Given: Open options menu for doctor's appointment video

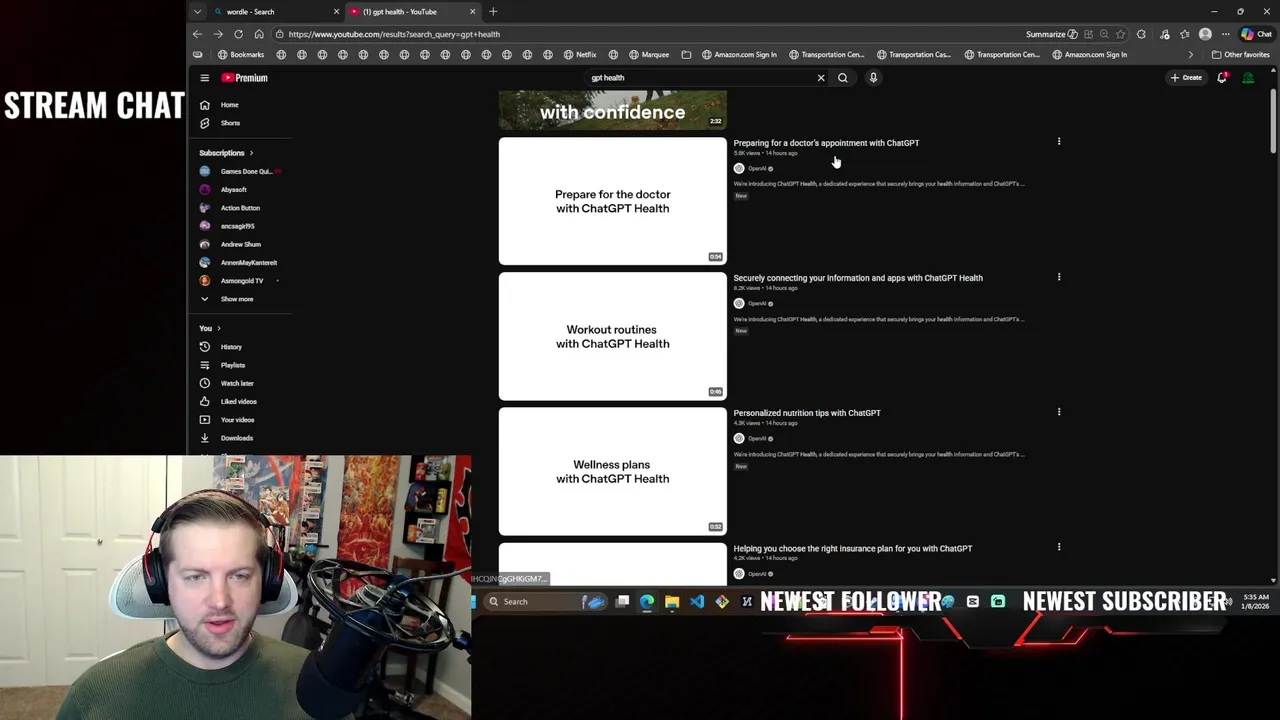Looking at the screenshot, I should pyautogui.click(x=1059, y=142).
